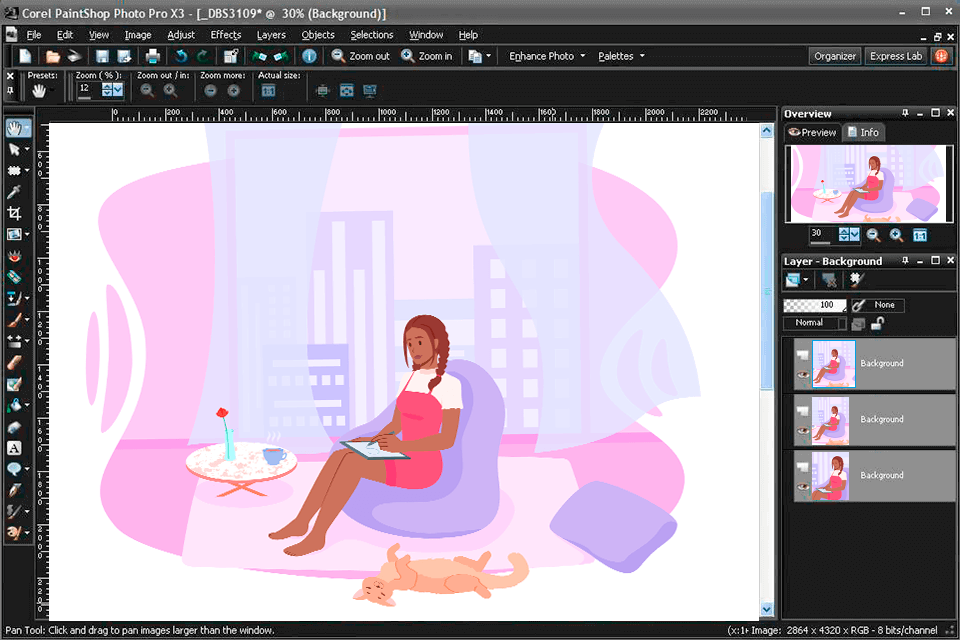Switch to the Info tab in Overview

(863, 132)
